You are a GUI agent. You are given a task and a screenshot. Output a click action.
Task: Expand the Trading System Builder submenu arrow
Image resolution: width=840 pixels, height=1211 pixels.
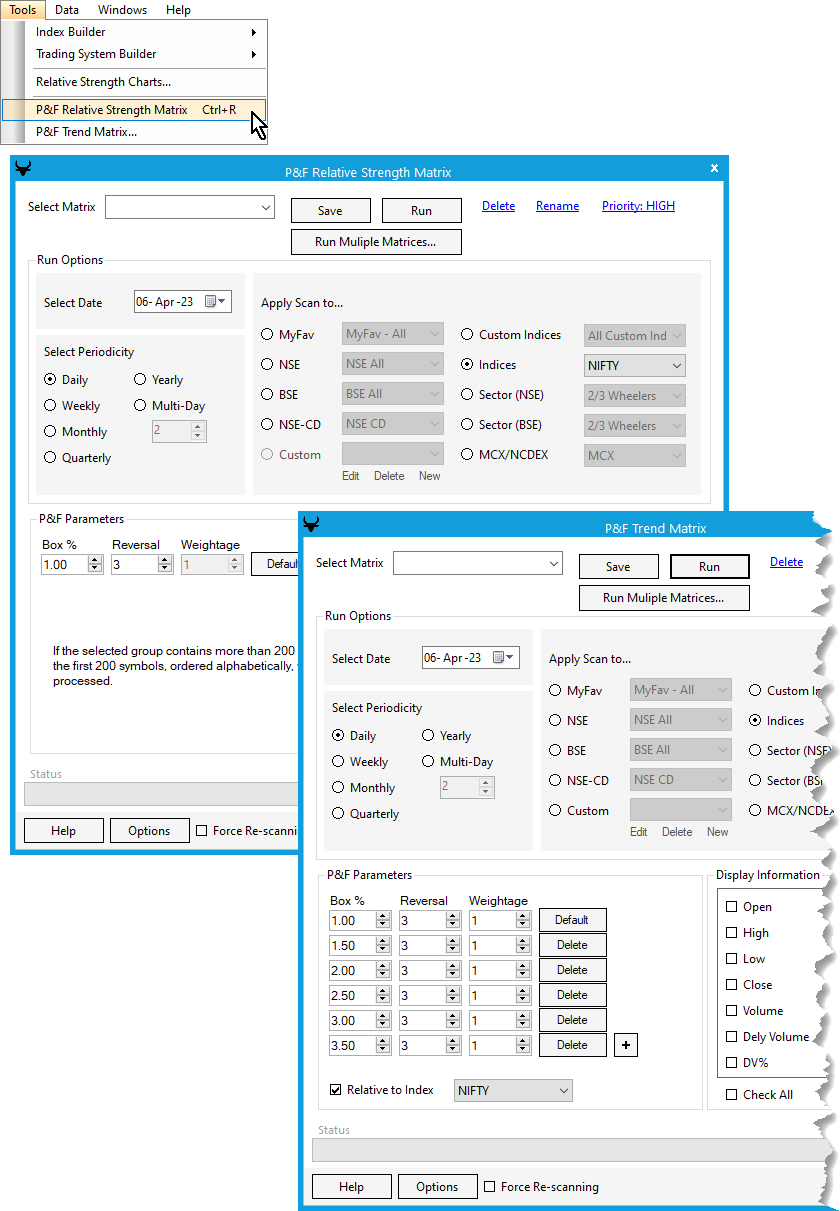254,55
